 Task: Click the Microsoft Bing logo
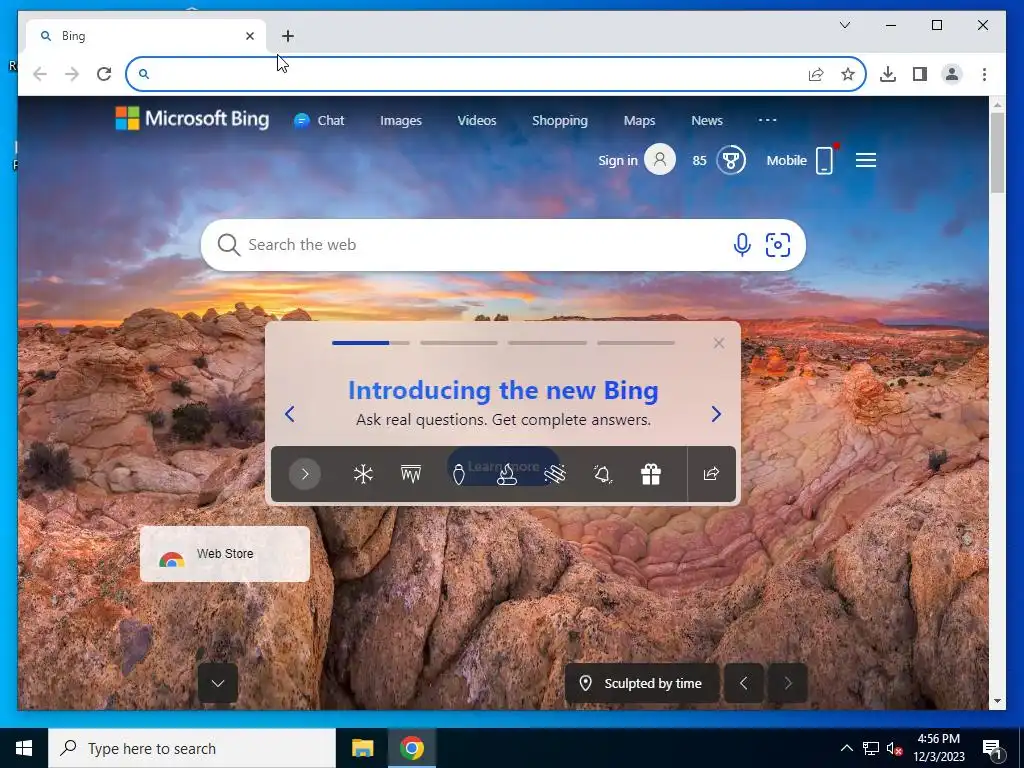[x=192, y=119]
